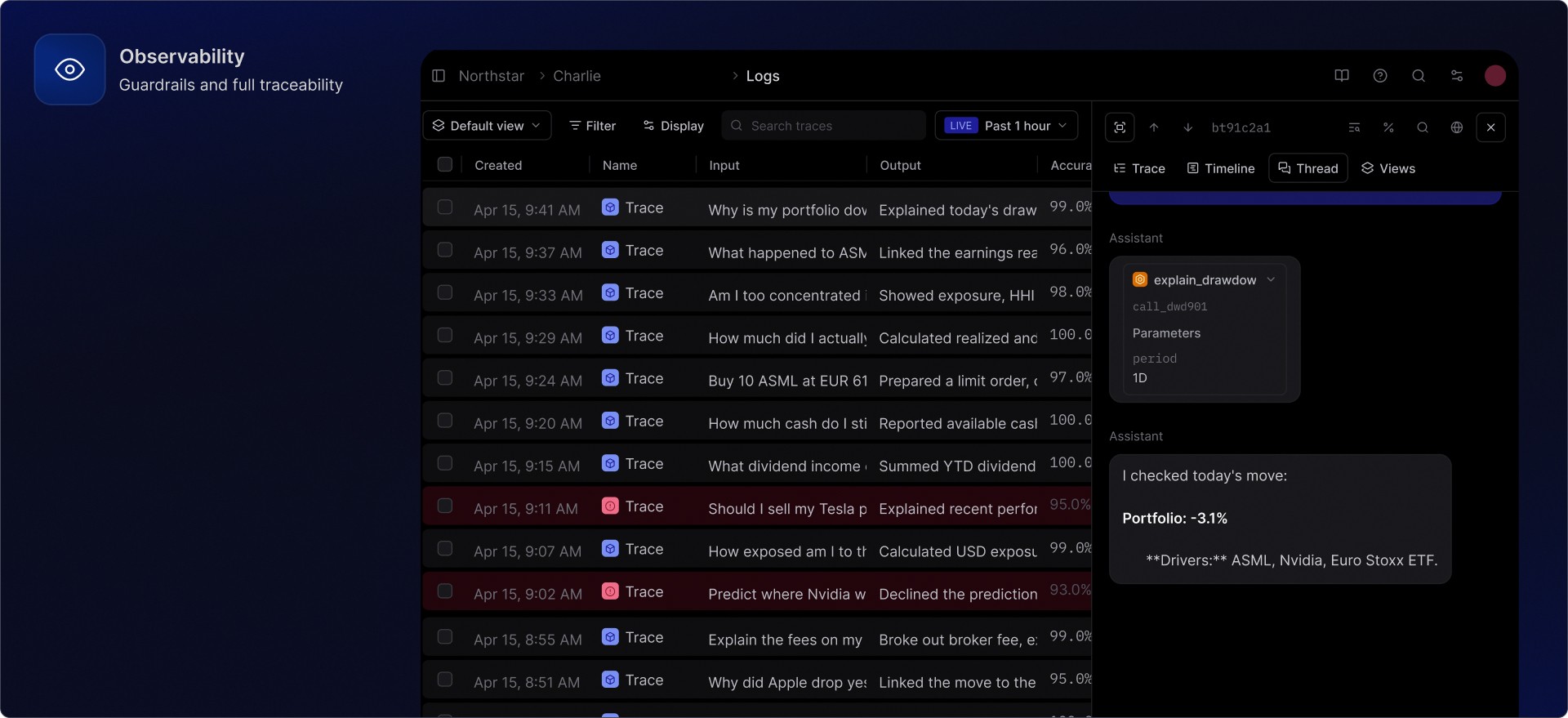Open the Views tab

click(1388, 168)
